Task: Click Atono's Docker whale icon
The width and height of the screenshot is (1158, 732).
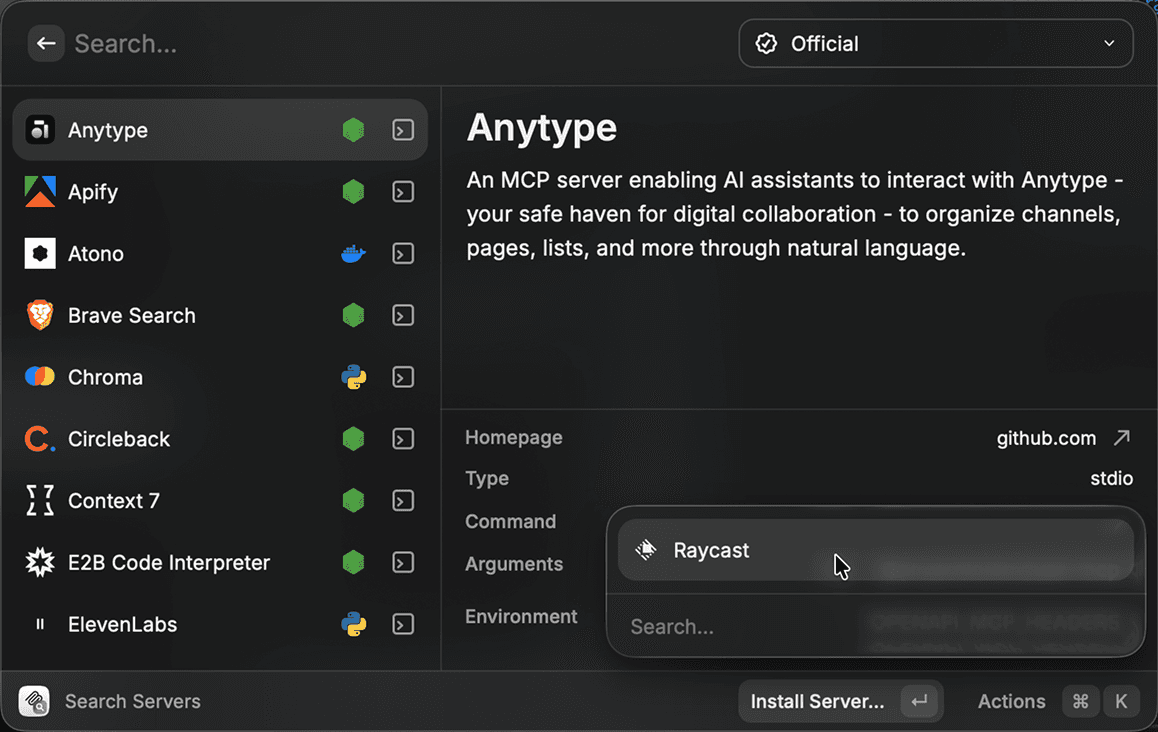Action: tap(353, 253)
